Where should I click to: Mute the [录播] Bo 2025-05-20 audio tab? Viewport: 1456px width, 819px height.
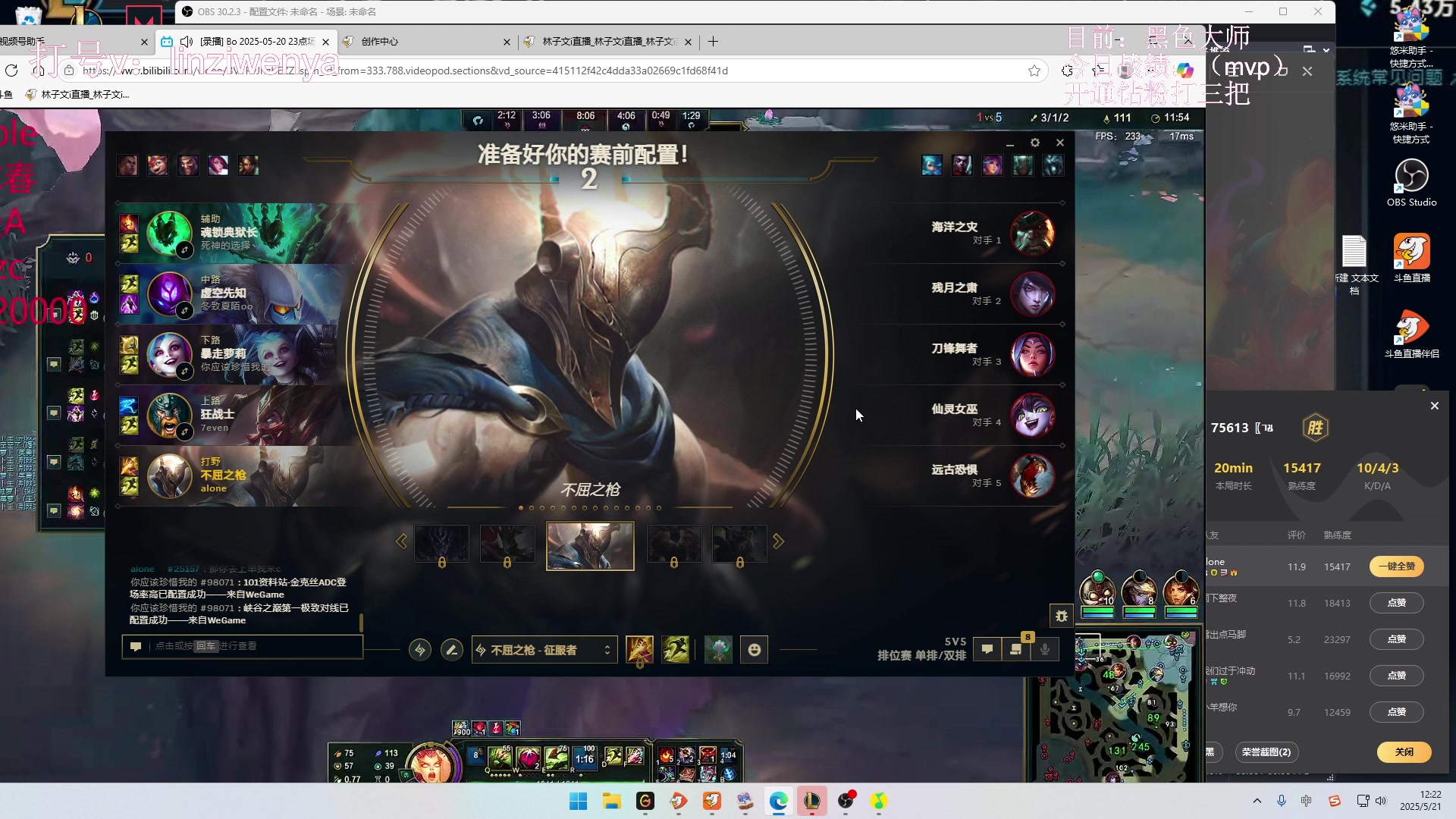pyautogui.click(x=187, y=42)
